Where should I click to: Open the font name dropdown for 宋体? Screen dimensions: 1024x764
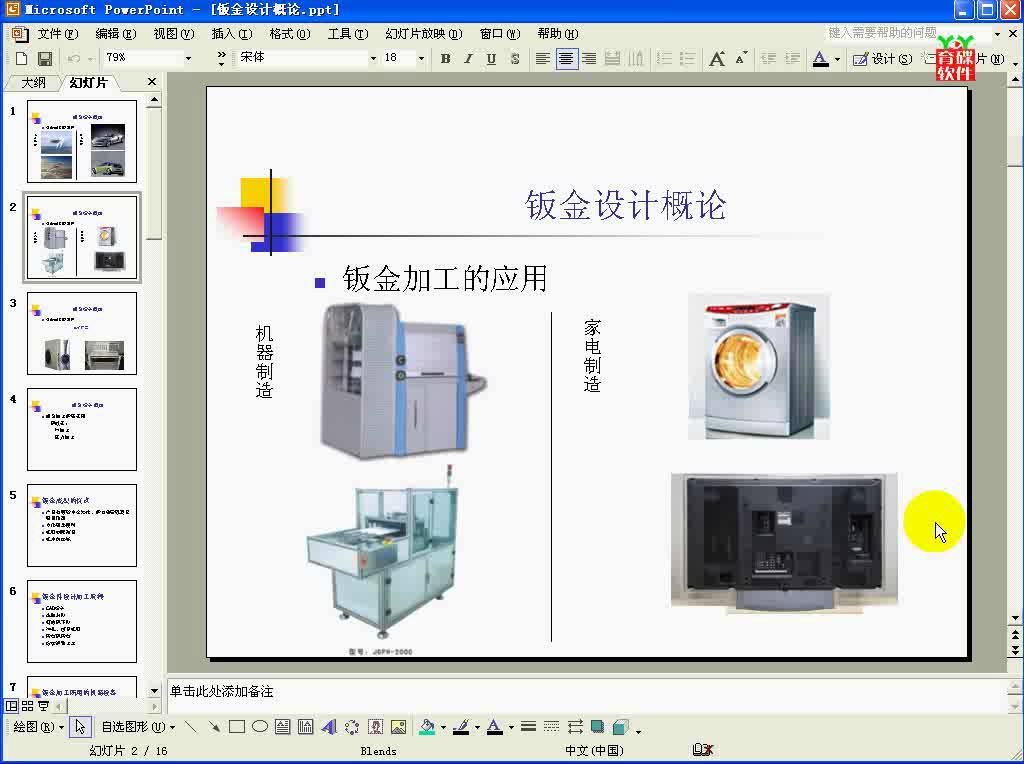coord(373,59)
